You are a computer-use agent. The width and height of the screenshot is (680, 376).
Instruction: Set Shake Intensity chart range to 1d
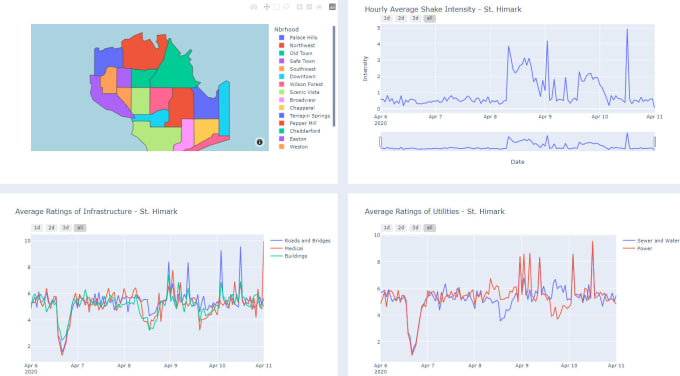click(386, 18)
